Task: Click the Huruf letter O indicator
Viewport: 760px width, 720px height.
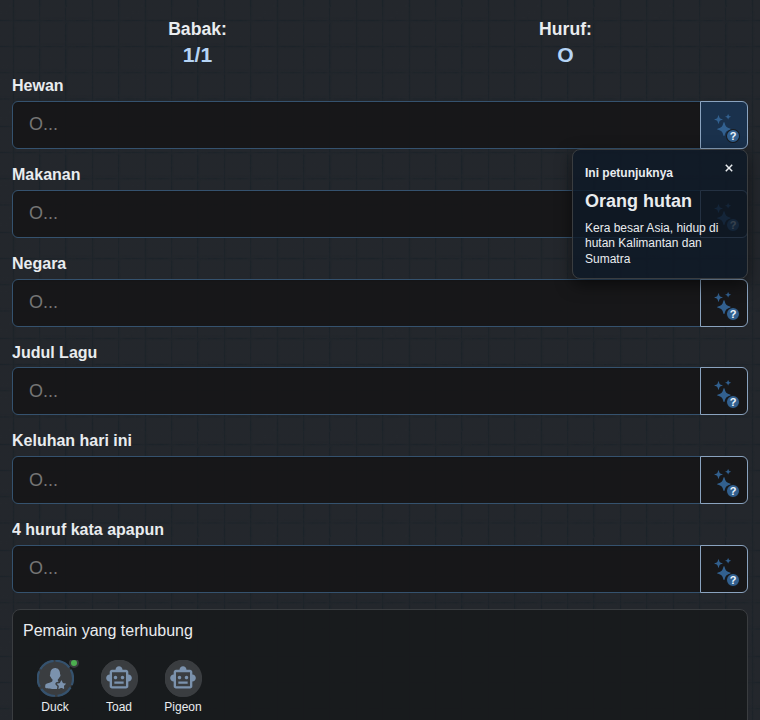Action: pyautogui.click(x=565, y=55)
